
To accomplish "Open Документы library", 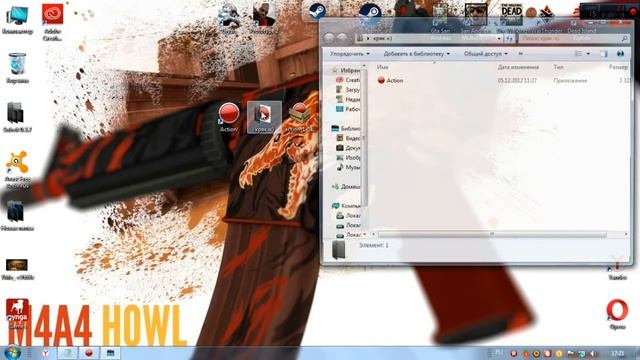I will click(x=348, y=148).
